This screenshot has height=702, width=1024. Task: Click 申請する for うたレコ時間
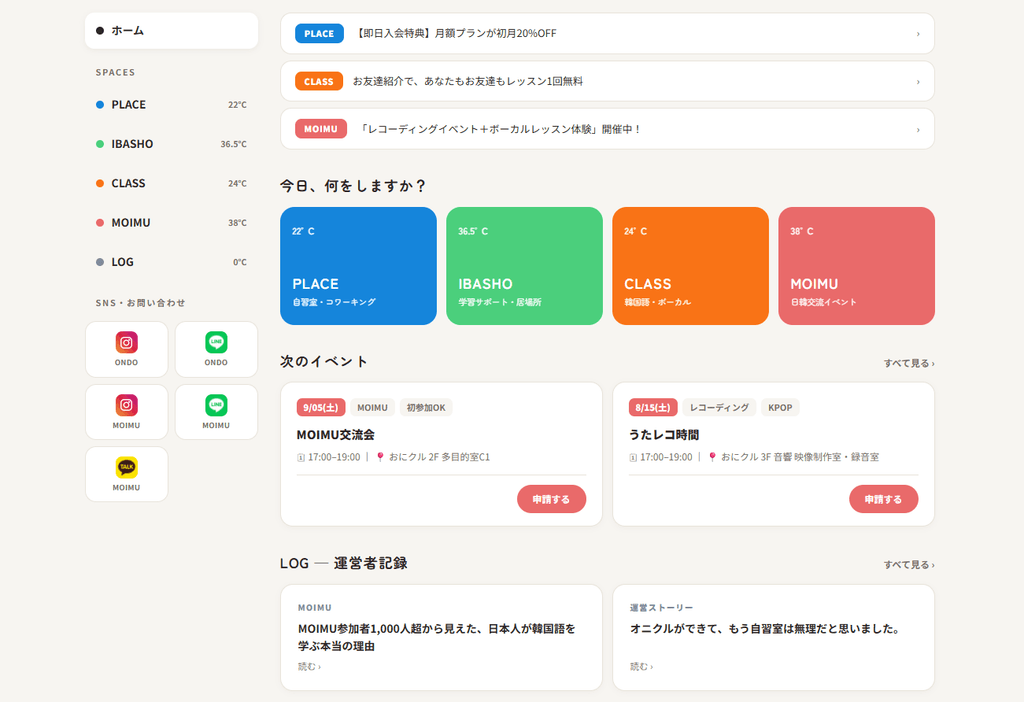883,499
